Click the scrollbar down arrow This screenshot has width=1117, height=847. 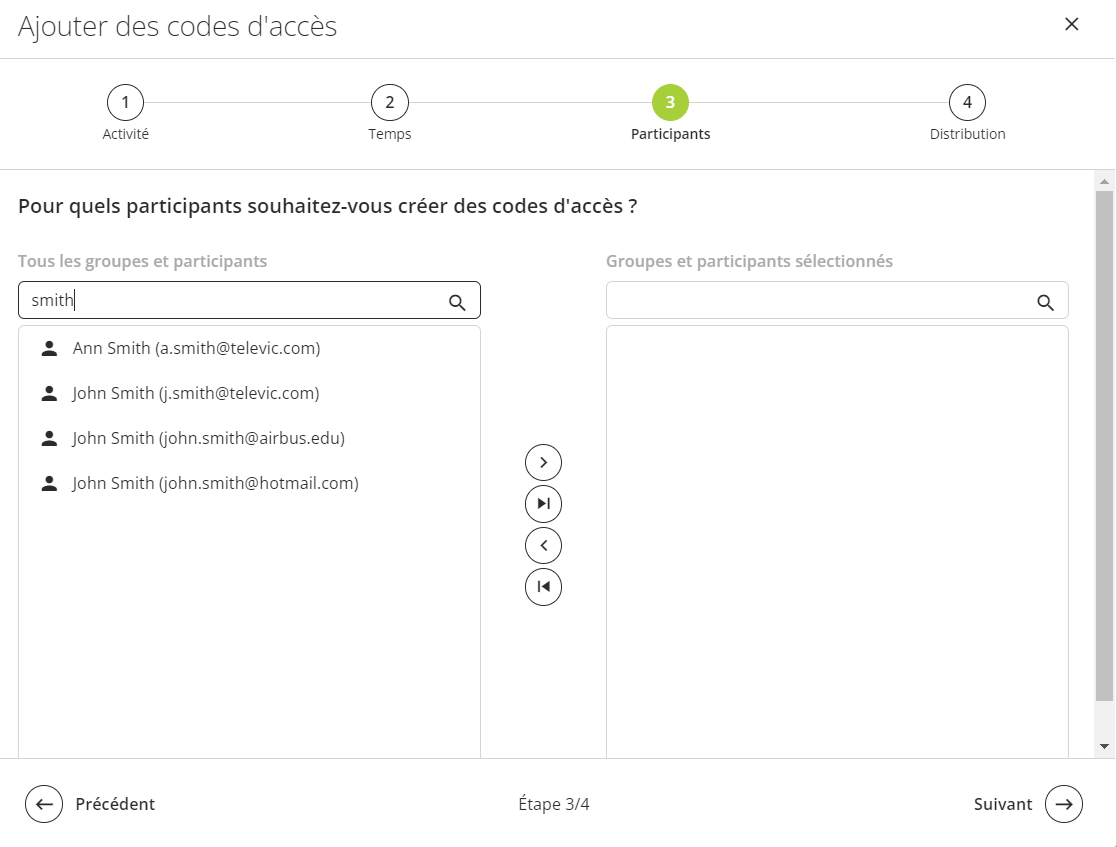point(1104,747)
